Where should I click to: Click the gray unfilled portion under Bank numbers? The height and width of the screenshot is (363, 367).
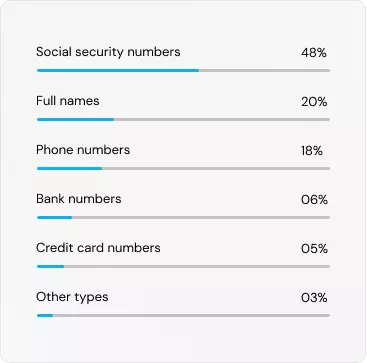(x=201, y=217)
